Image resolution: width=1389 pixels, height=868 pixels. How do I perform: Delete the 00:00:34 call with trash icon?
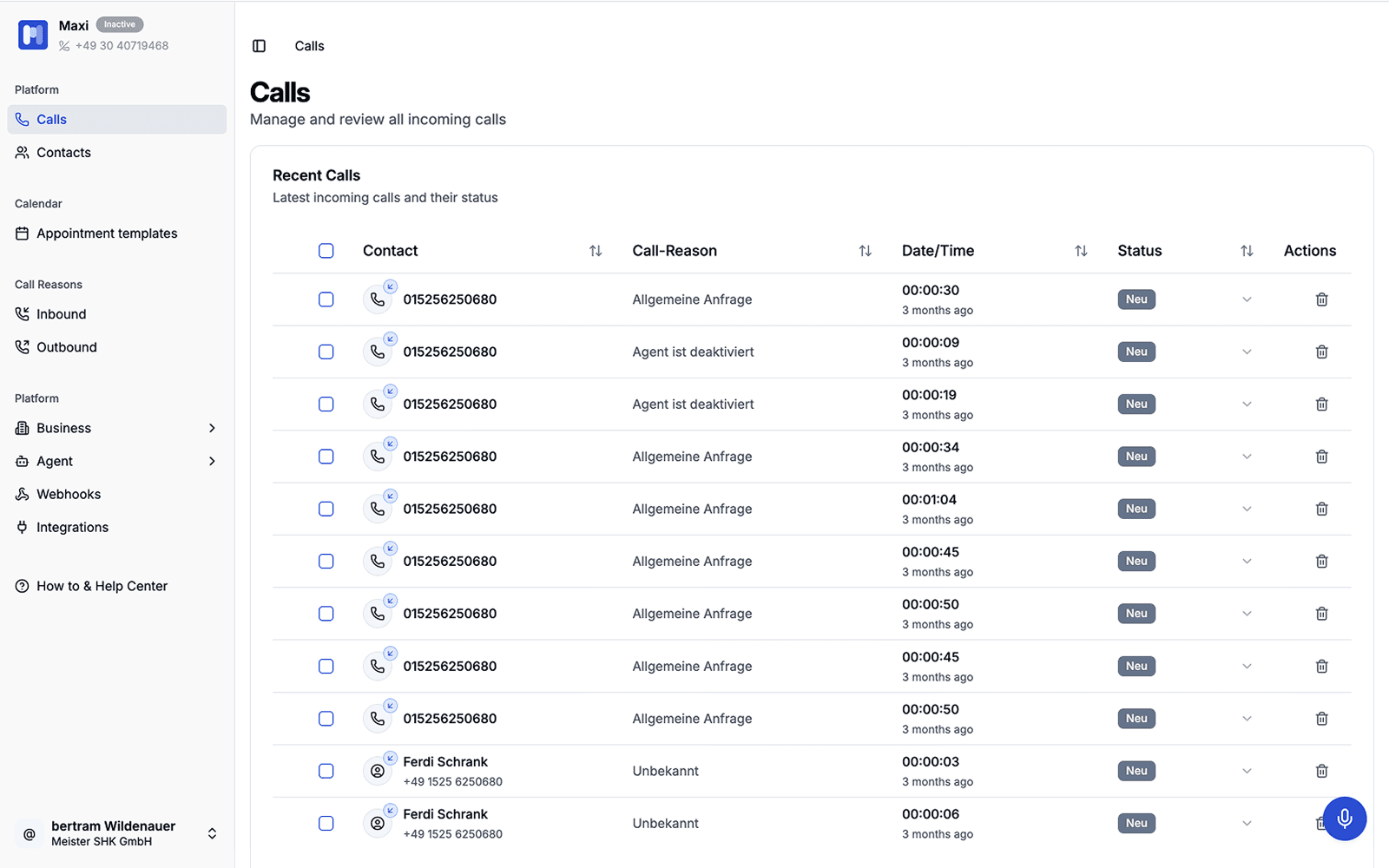pyautogui.click(x=1321, y=457)
